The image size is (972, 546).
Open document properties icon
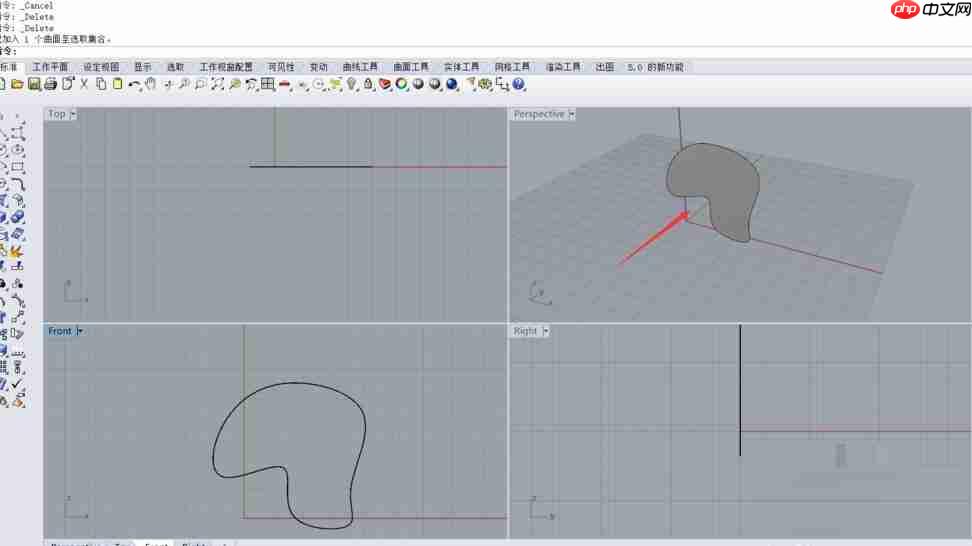coord(67,84)
